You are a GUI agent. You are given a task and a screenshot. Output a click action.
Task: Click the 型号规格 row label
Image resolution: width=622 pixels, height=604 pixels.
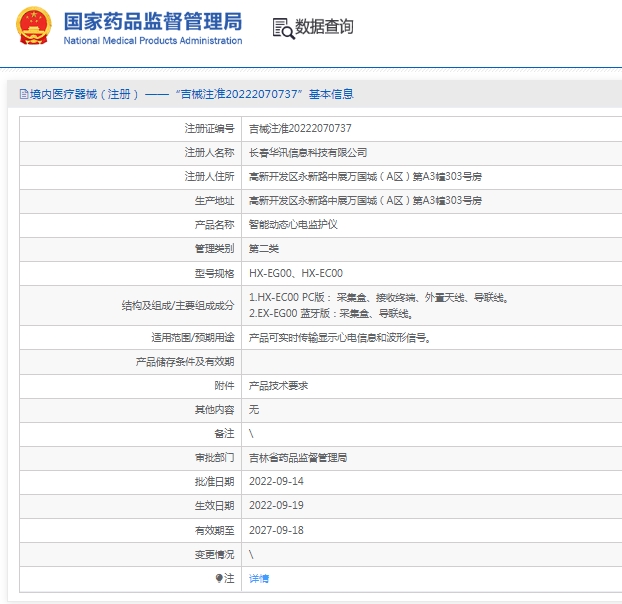pyautogui.click(x=214, y=273)
